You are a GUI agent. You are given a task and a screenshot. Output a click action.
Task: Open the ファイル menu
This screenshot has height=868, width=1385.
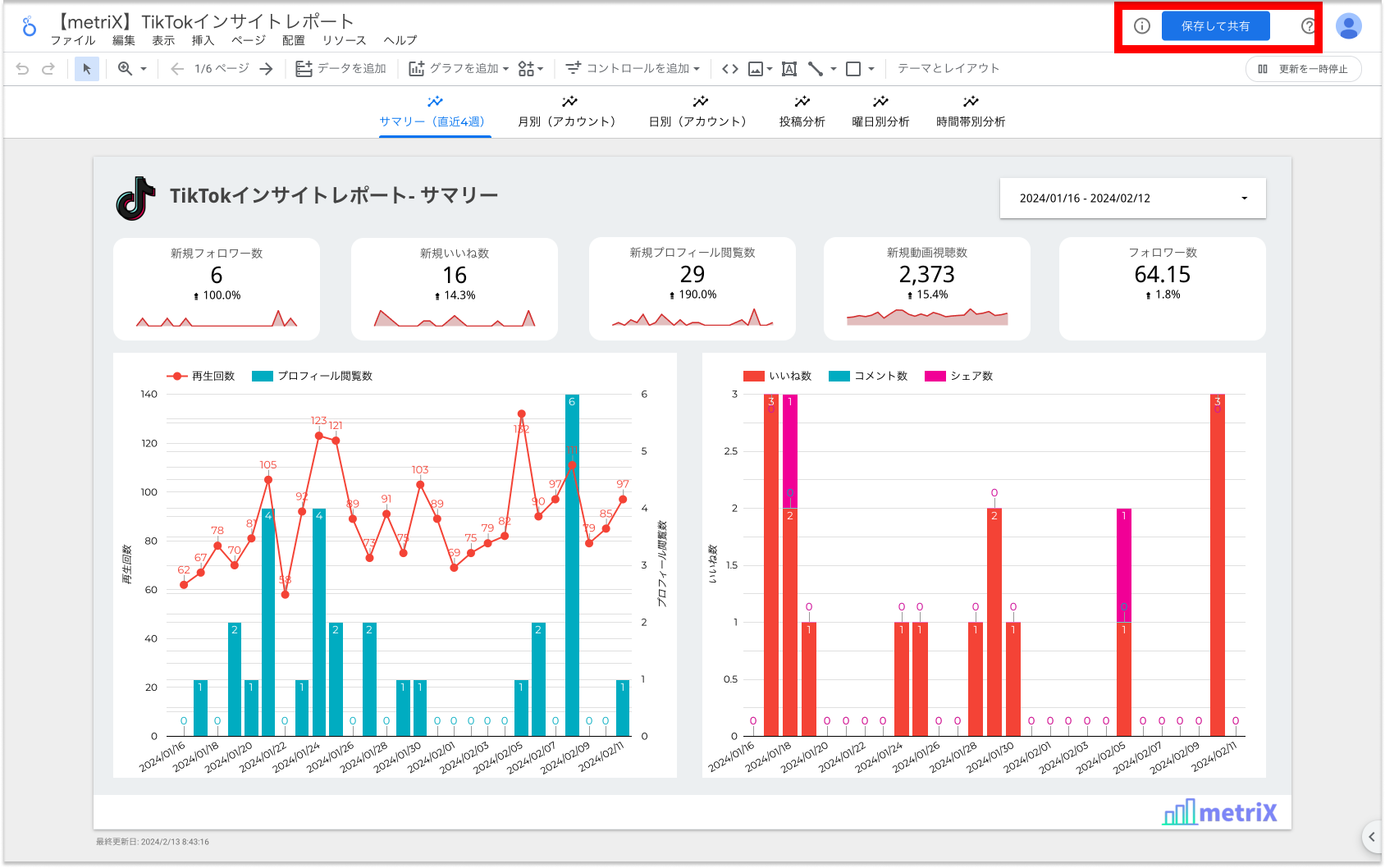click(x=73, y=40)
